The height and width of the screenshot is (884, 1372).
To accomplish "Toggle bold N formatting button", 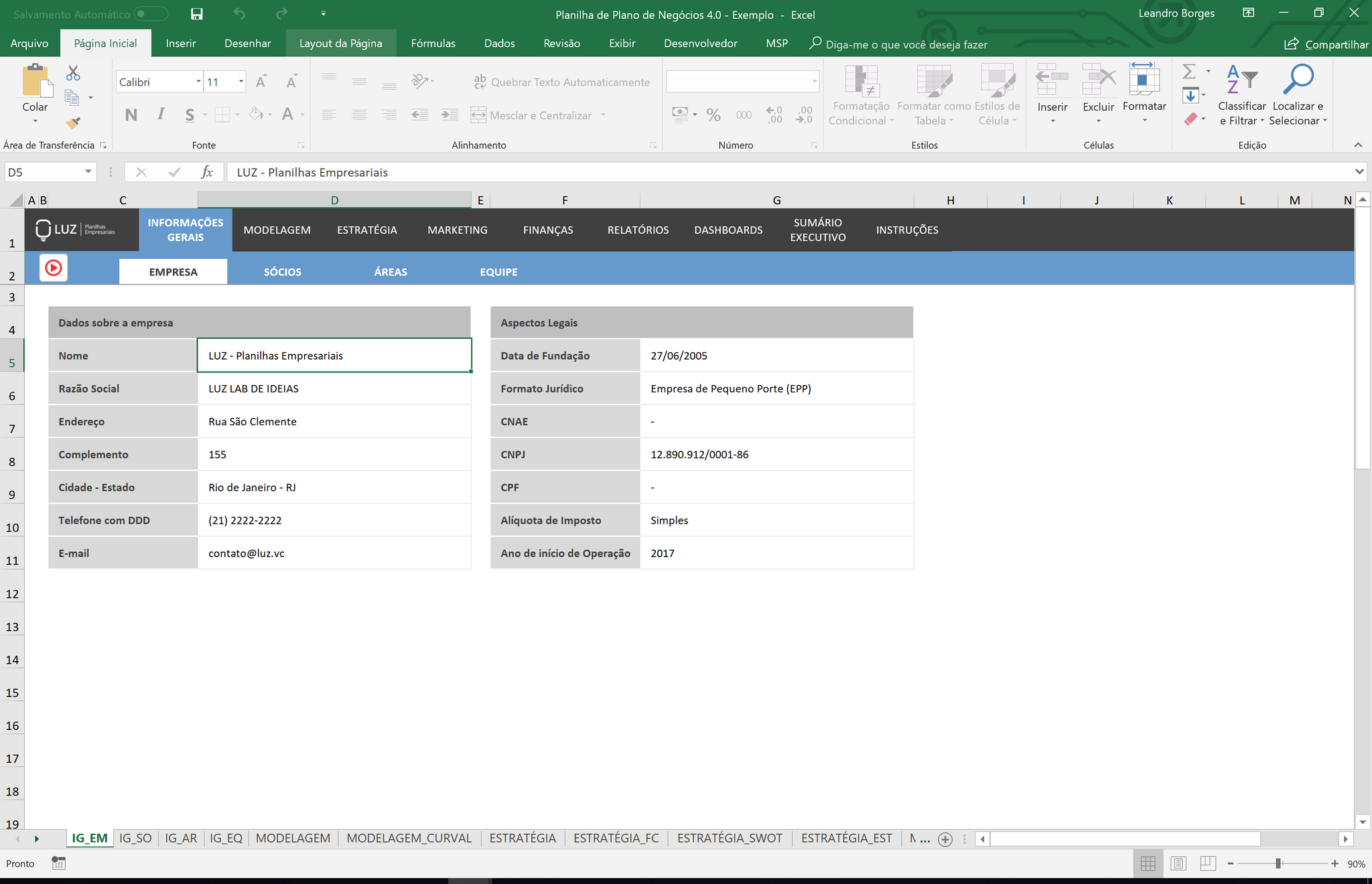I will (x=131, y=115).
